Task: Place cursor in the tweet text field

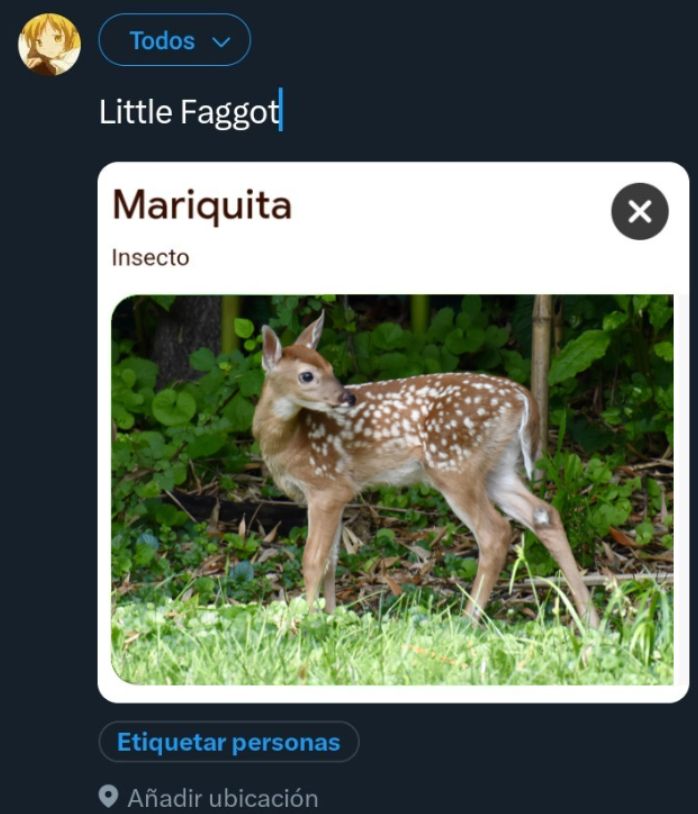Action: 389,112
